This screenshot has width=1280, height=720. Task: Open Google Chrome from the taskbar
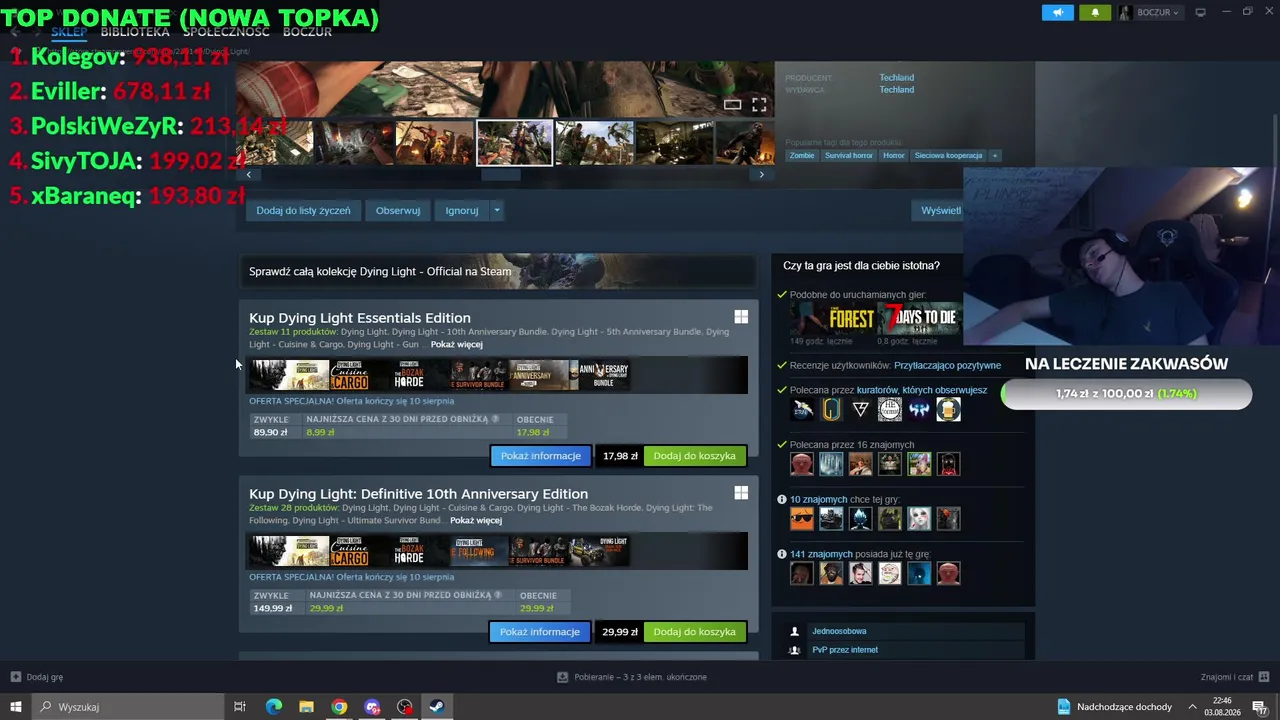[x=339, y=707]
